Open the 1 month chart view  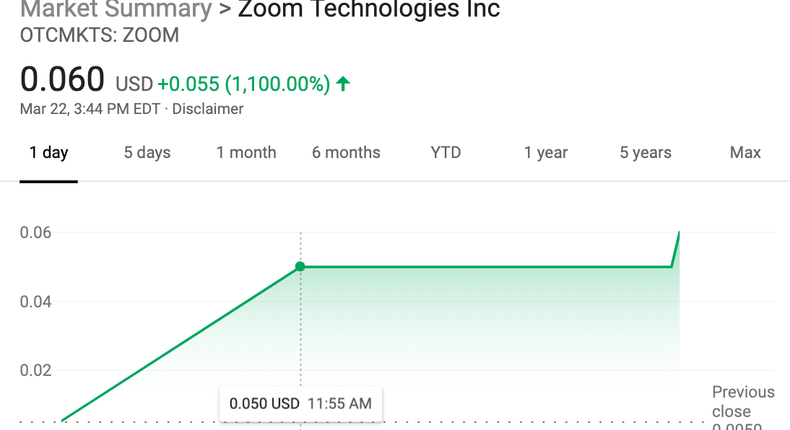[246, 153]
